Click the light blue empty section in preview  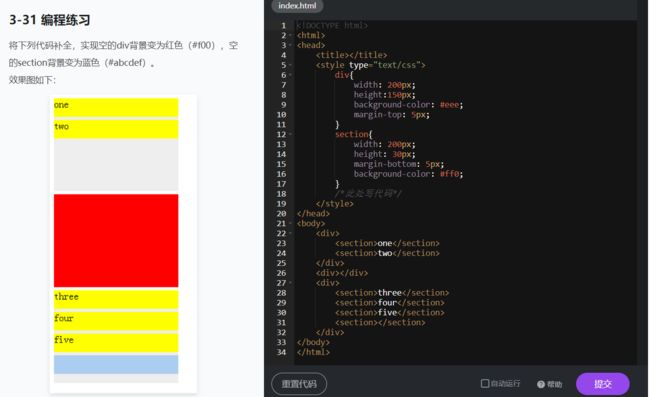[x=116, y=364]
